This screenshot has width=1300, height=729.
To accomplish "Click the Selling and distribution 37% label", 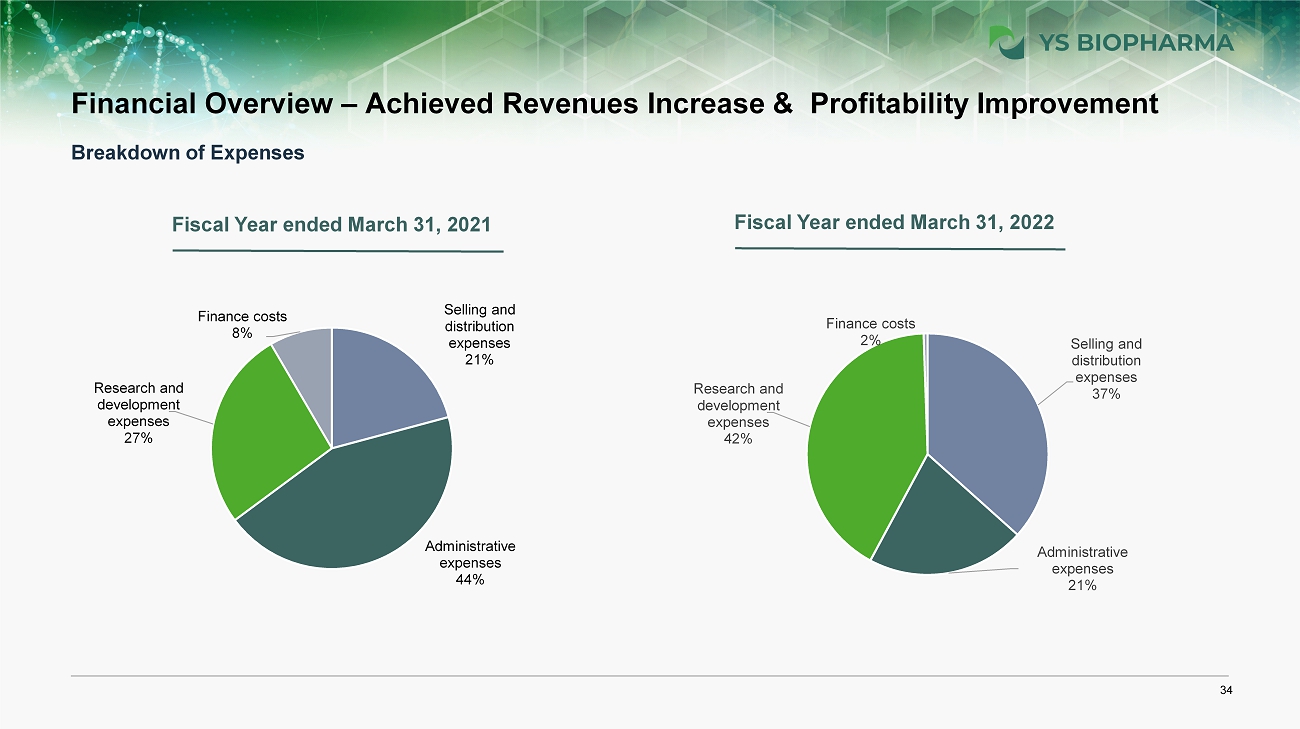I will 1106,369.
